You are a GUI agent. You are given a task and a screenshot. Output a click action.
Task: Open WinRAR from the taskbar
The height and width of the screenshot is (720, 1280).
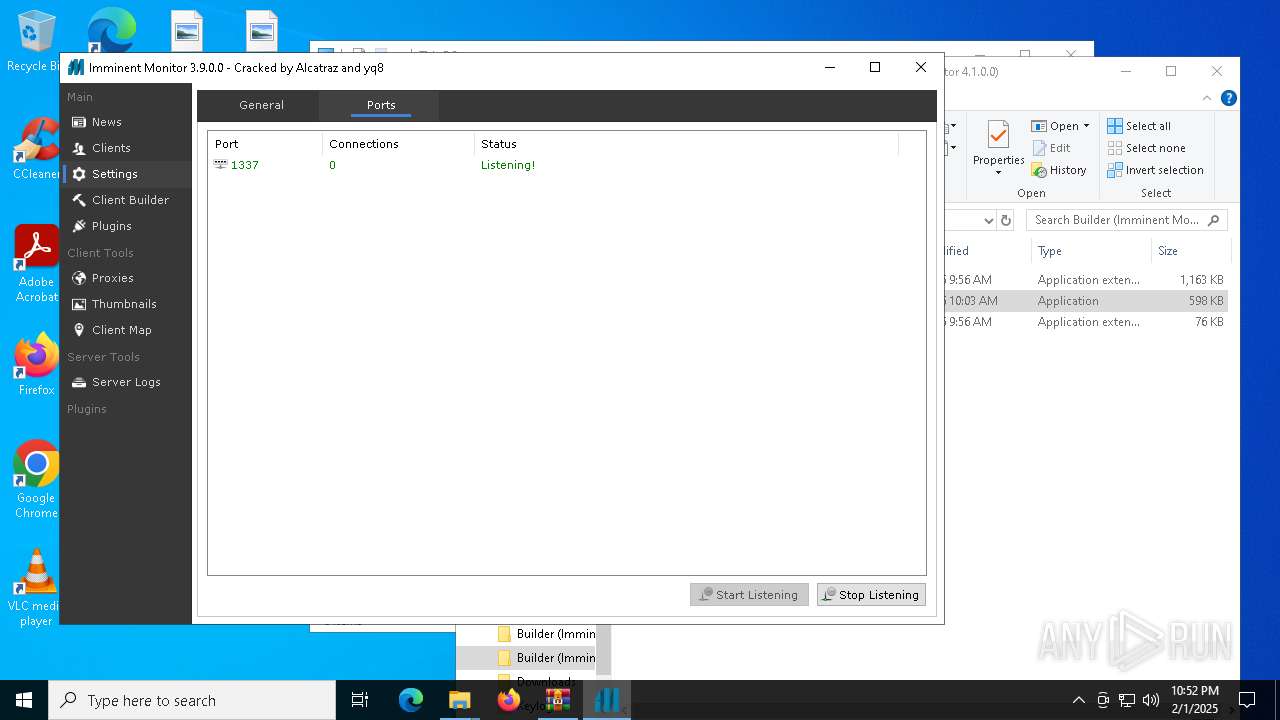(557, 700)
